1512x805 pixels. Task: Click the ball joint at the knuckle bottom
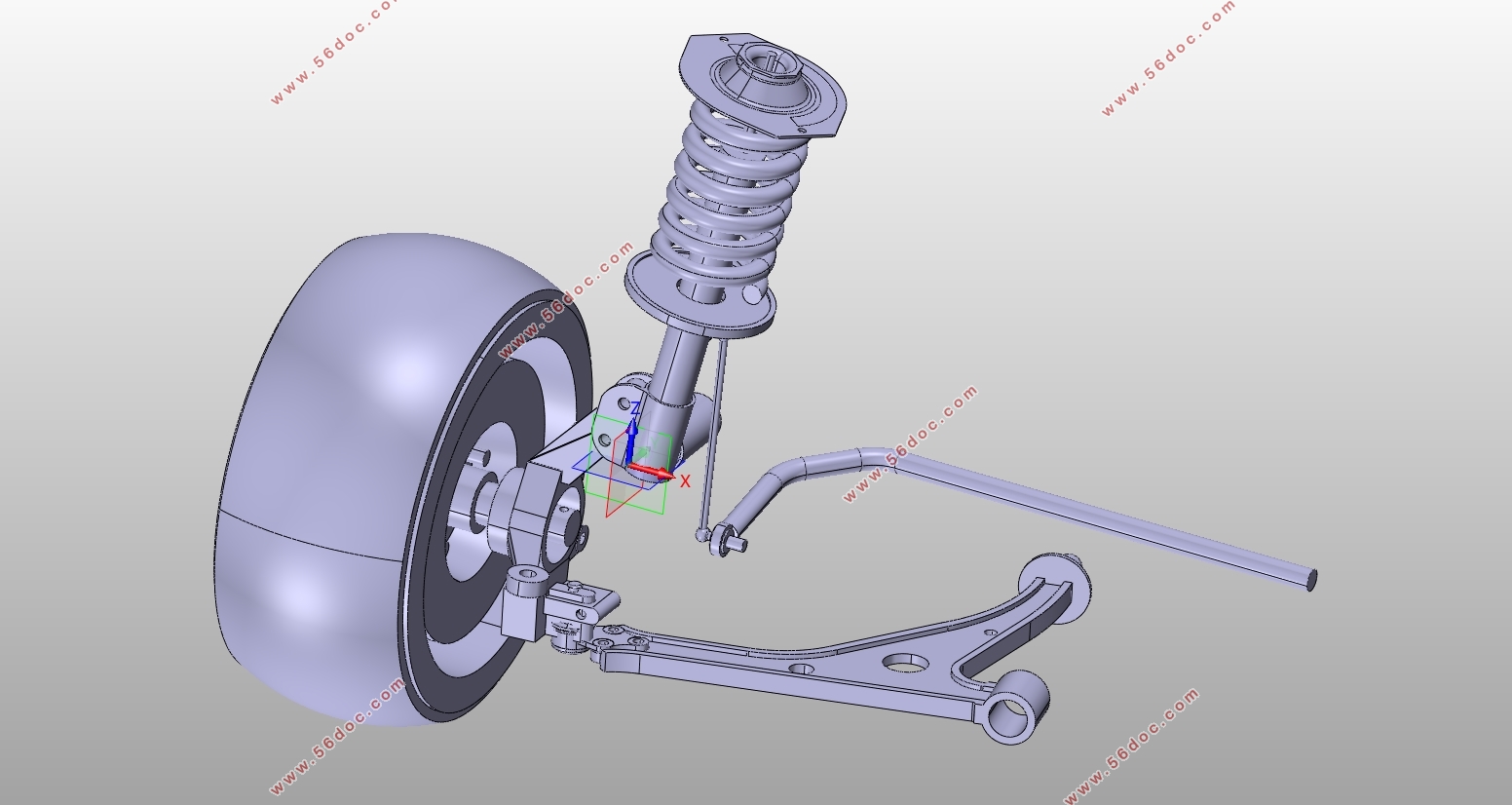click(526, 590)
